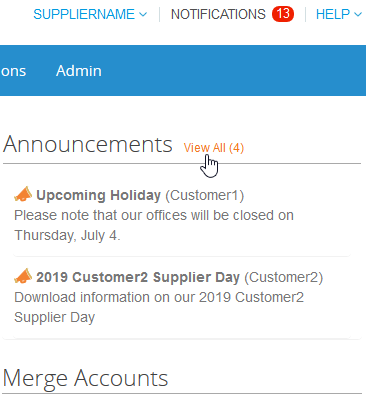Open the HELP dropdown chevron

[x=358, y=14]
